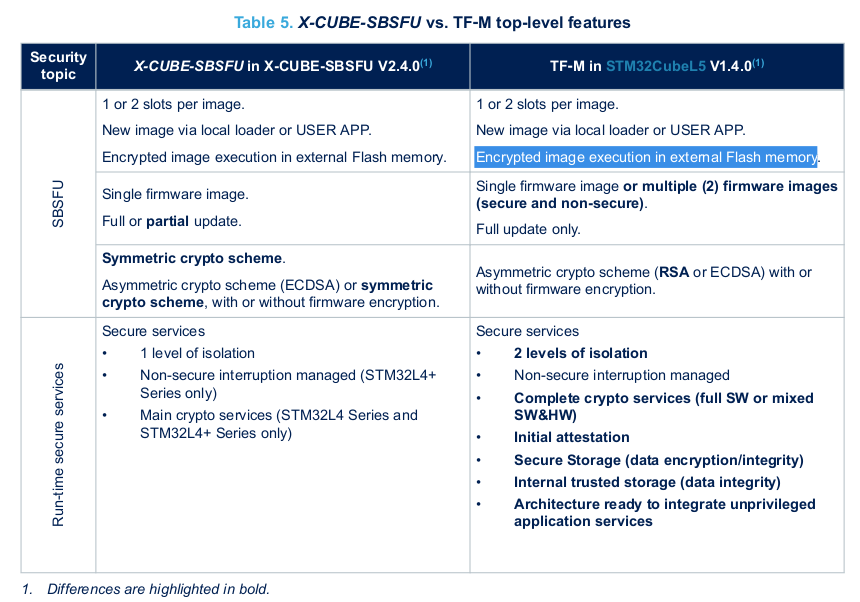Screen dimensions: 860x602
Task: Click 'Full update only.' text
Action: (528, 229)
